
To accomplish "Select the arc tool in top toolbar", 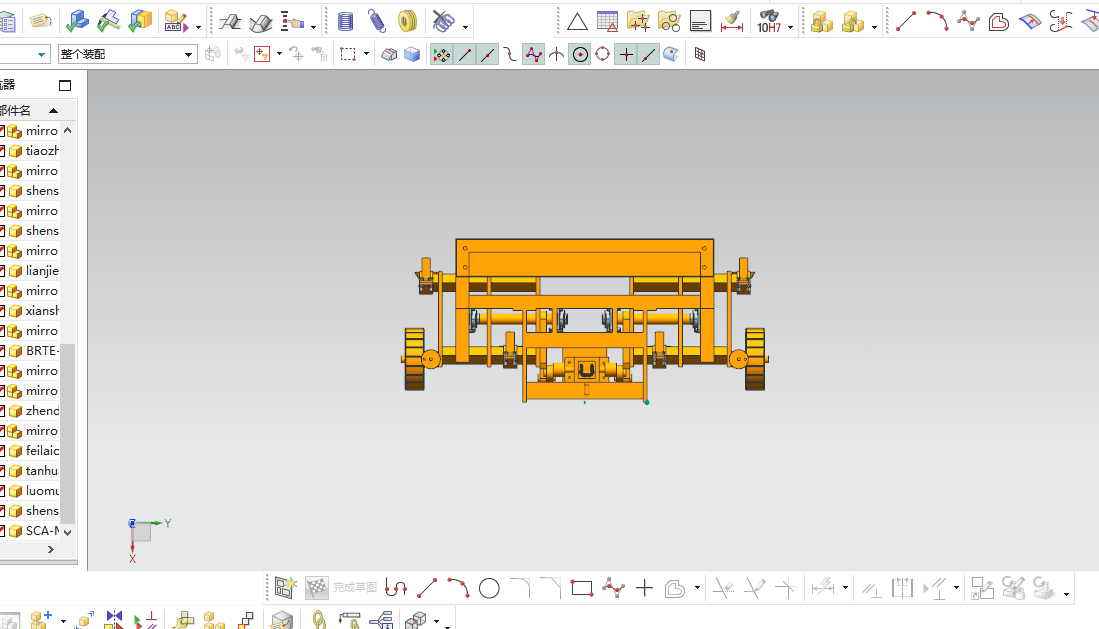I will point(936,21).
